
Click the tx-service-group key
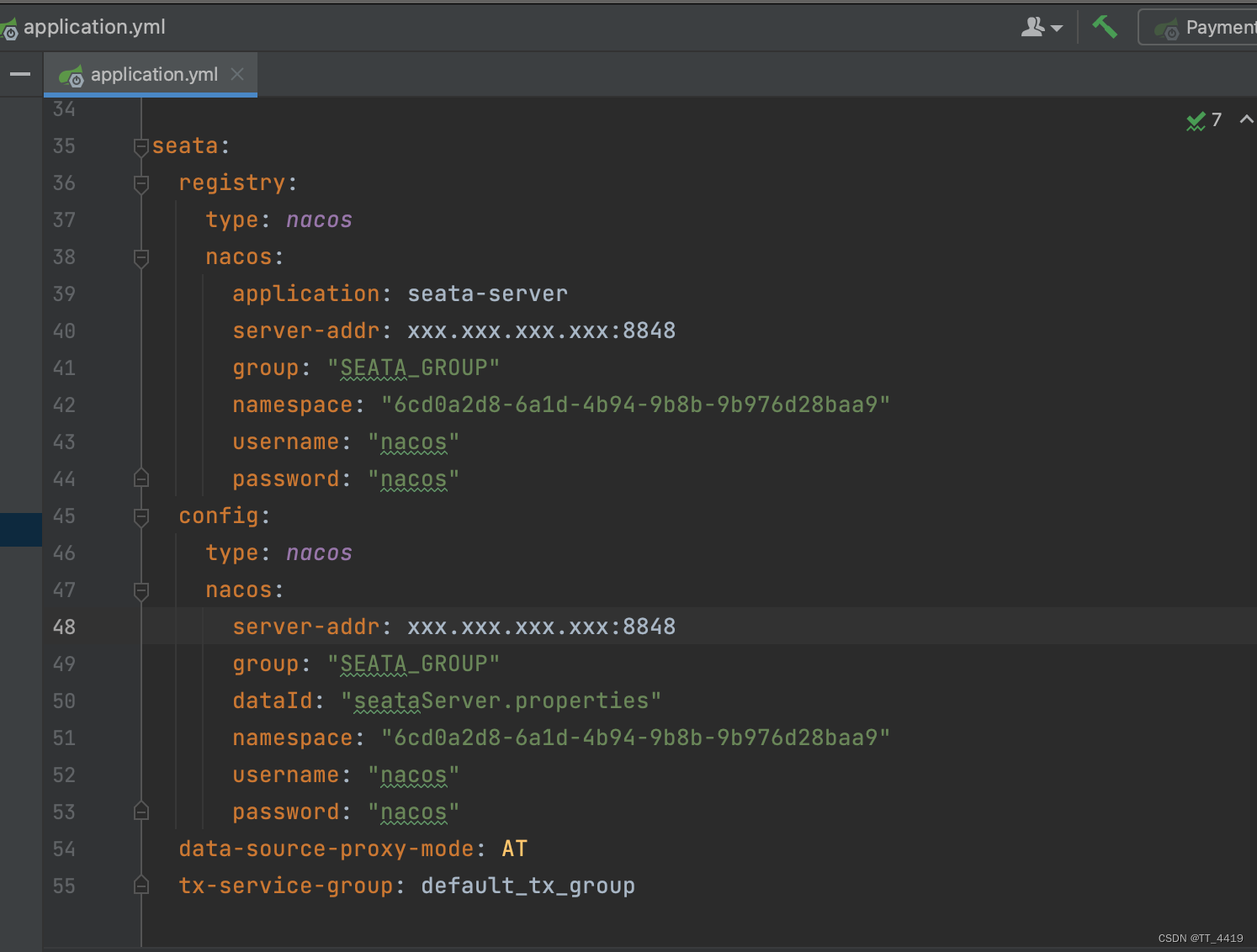click(x=286, y=886)
